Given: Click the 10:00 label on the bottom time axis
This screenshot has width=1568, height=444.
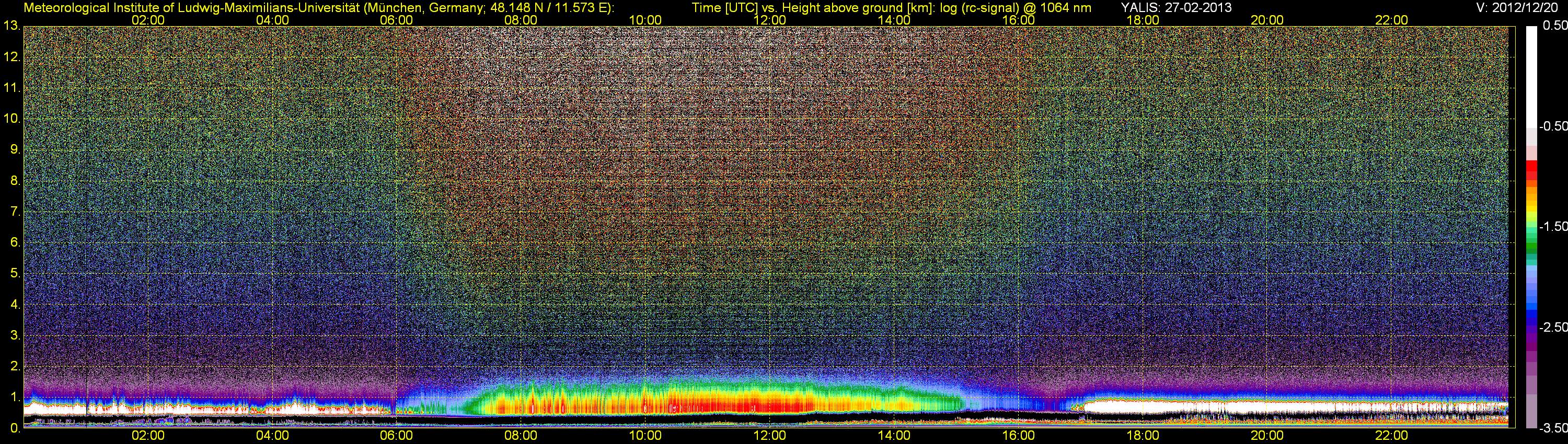Looking at the screenshot, I should (x=645, y=436).
